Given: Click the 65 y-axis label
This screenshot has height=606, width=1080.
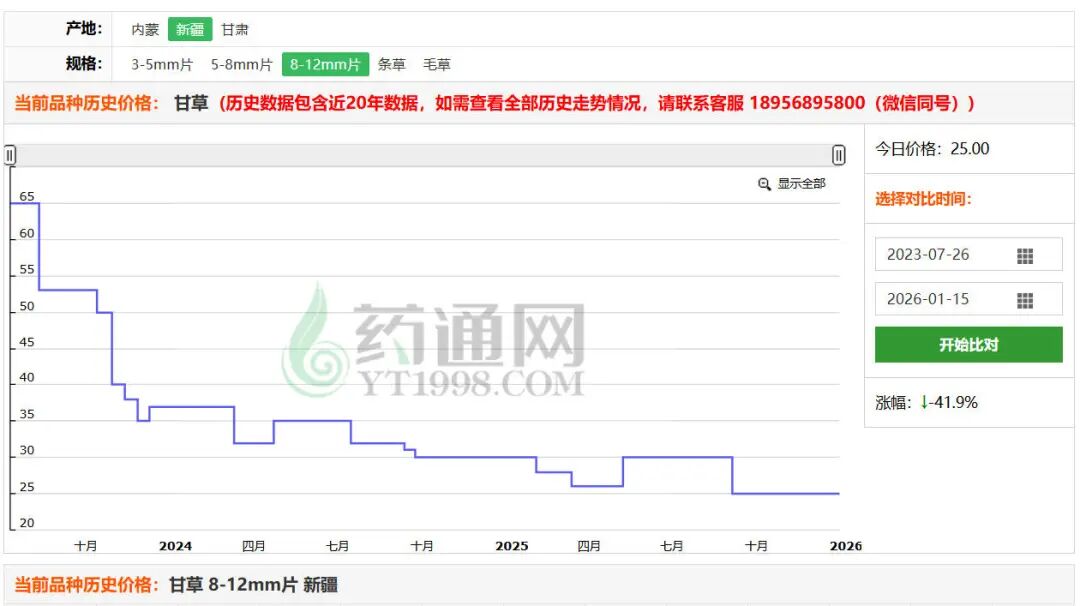Looking at the screenshot, I should [27, 196].
